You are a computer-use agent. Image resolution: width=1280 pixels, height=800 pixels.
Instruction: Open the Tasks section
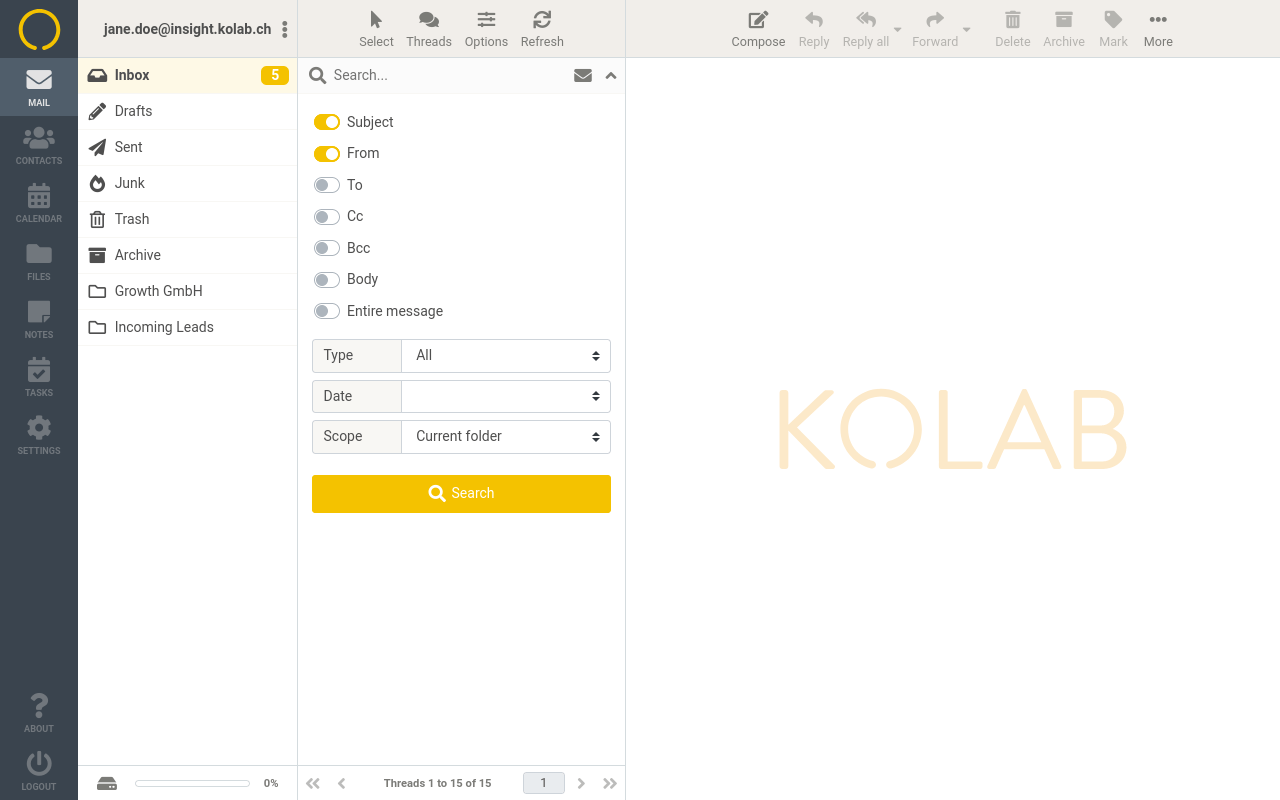point(39,377)
